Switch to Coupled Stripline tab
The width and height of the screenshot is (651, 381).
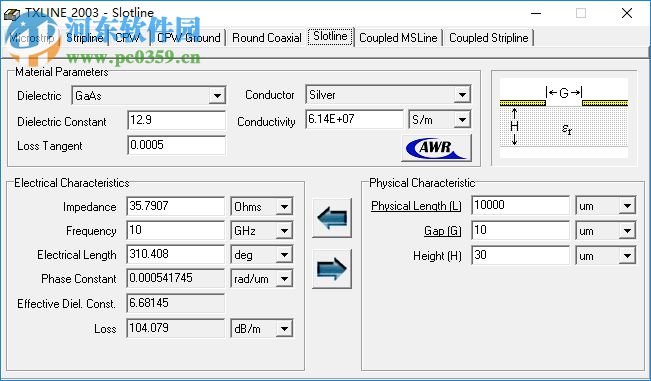click(x=489, y=38)
